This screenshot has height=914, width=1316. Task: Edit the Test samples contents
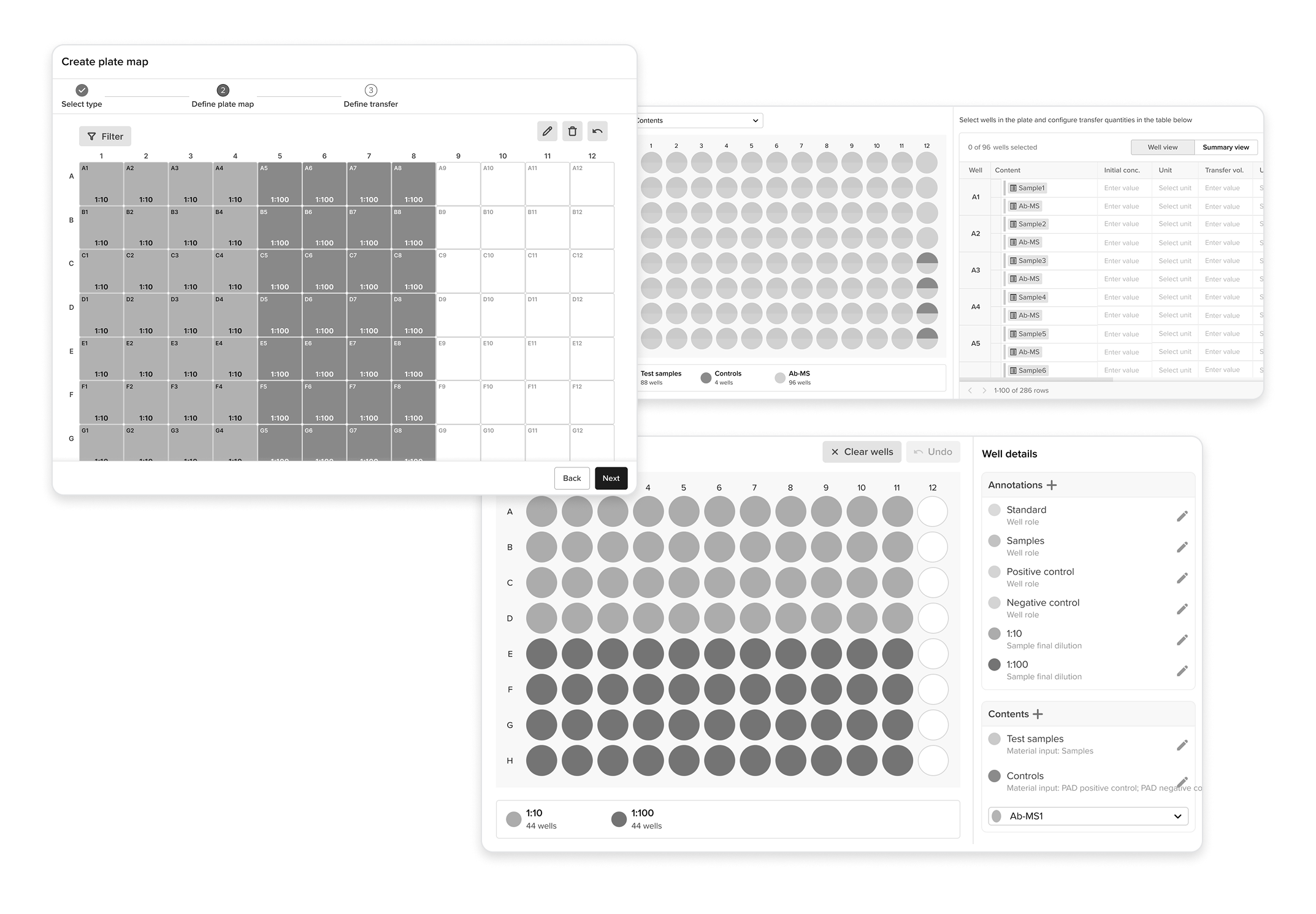[1182, 745]
